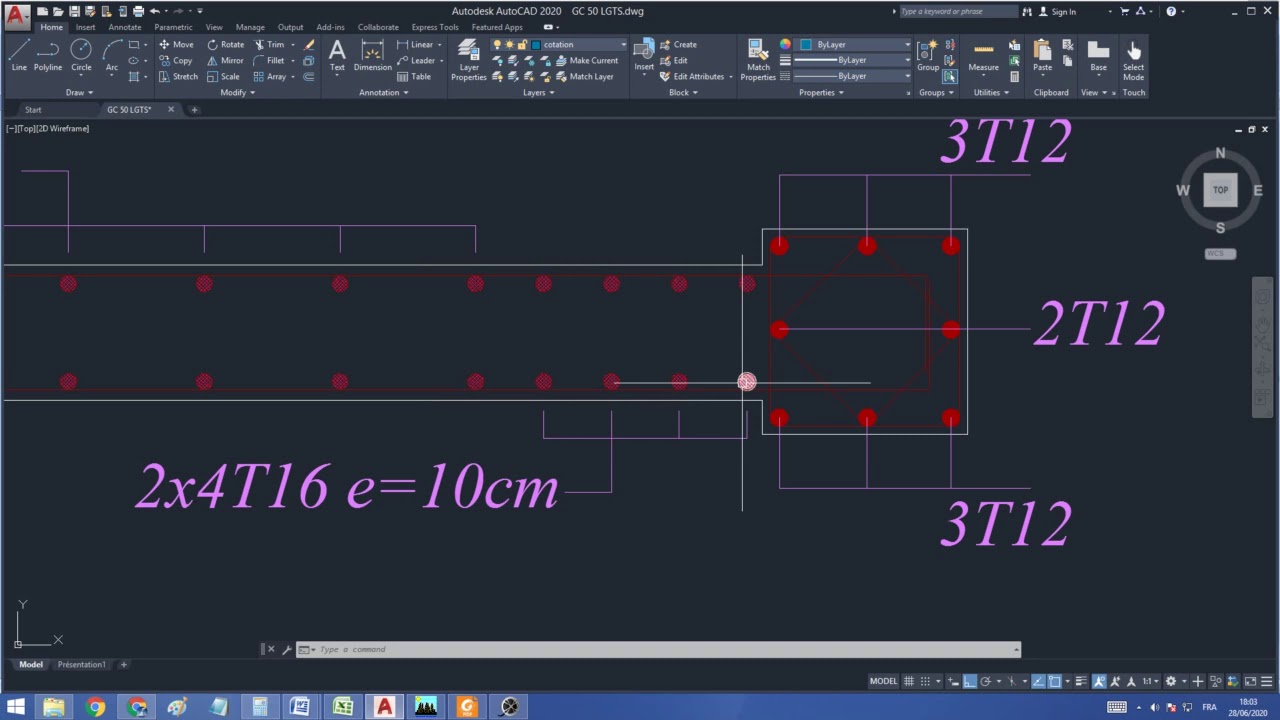Click the Paste clipboard tool
Viewport: 1280px width, 720px height.
tap(1042, 56)
